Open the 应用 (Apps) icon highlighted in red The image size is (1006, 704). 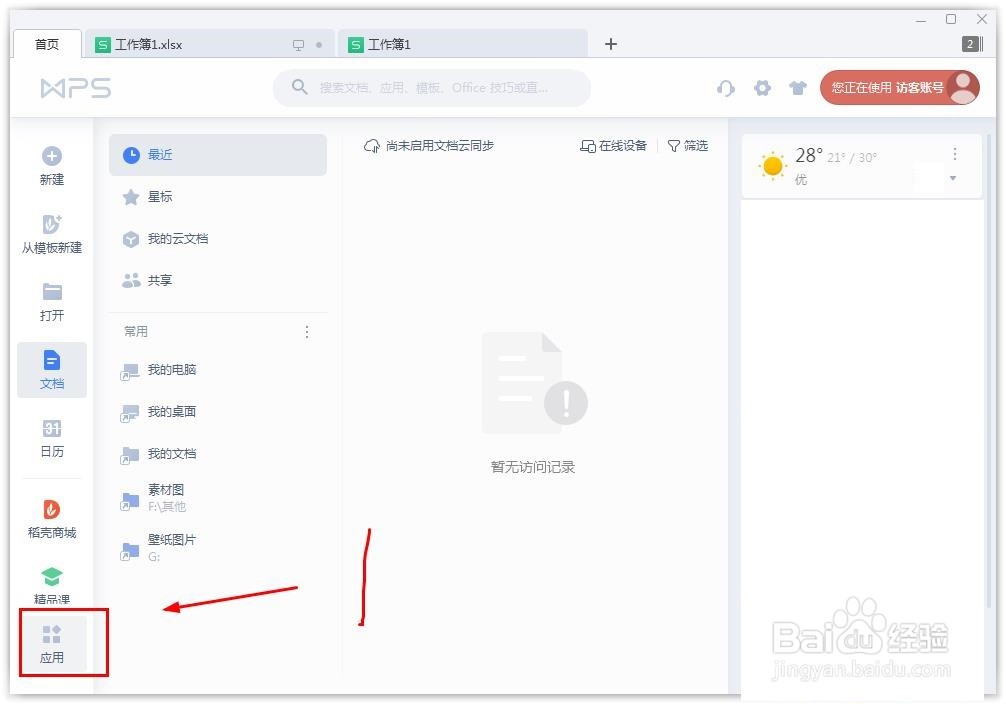click(51, 643)
